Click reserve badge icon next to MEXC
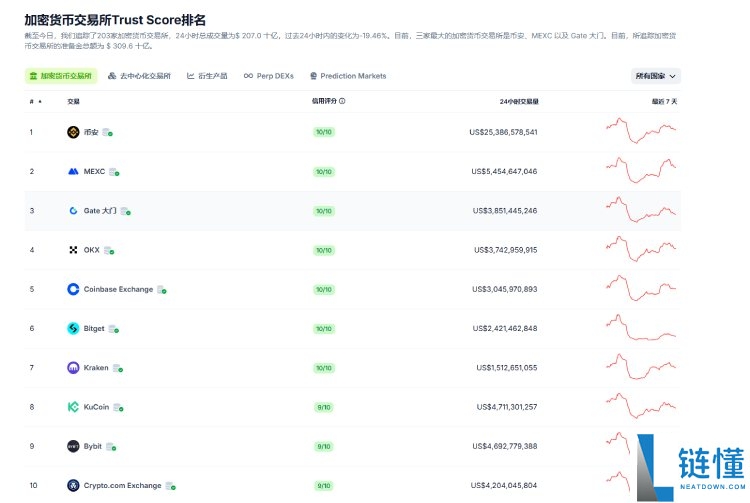The image size is (750, 503). [x=114, y=172]
